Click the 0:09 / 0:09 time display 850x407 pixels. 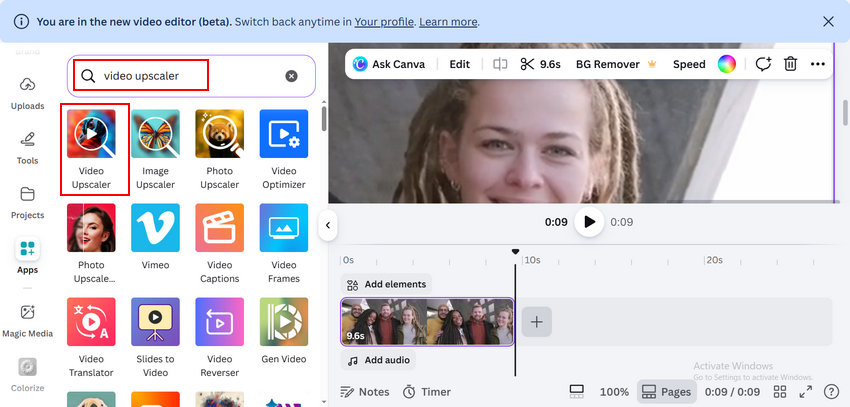[x=732, y=392]
